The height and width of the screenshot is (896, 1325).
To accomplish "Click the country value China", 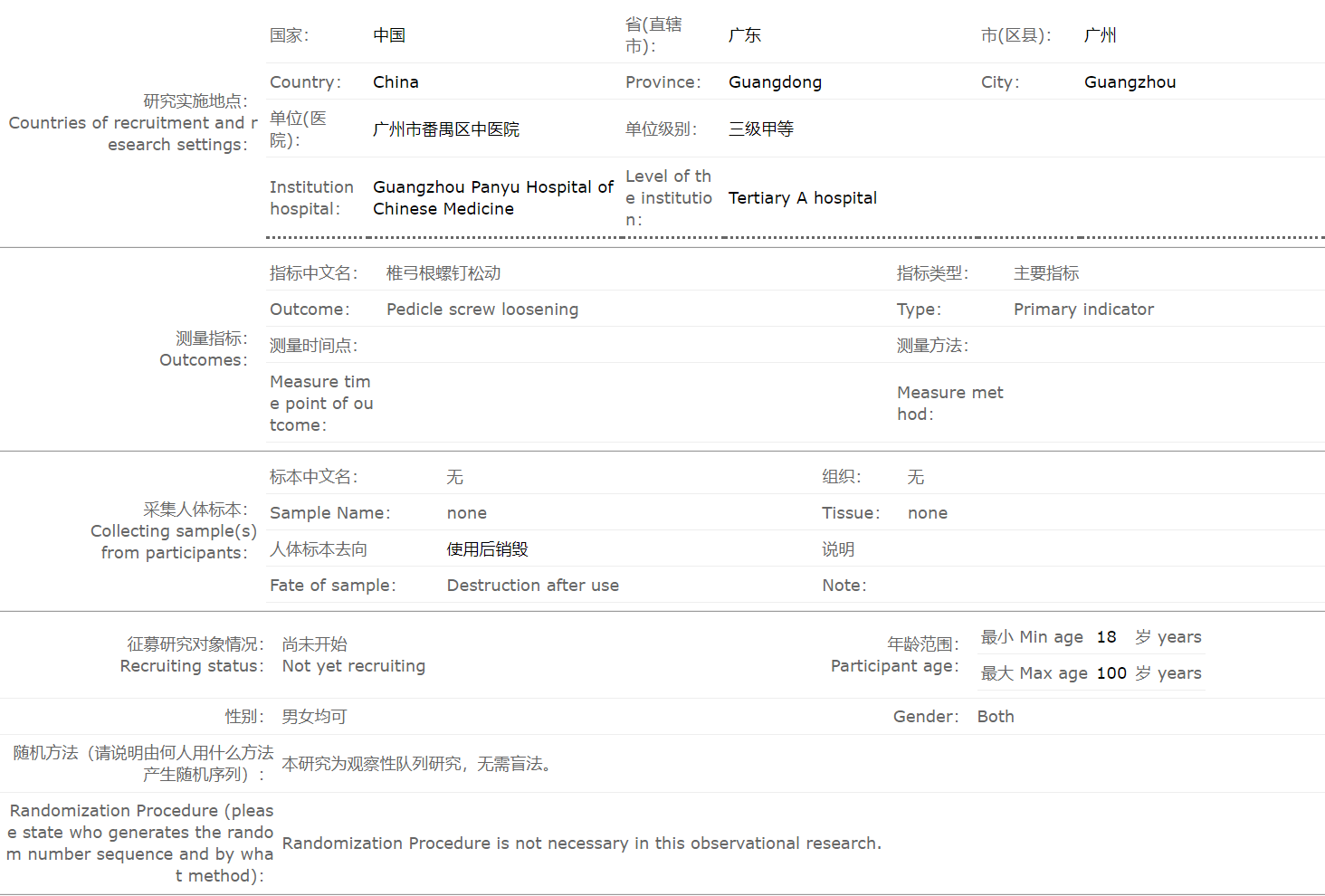I will (396, 82).
